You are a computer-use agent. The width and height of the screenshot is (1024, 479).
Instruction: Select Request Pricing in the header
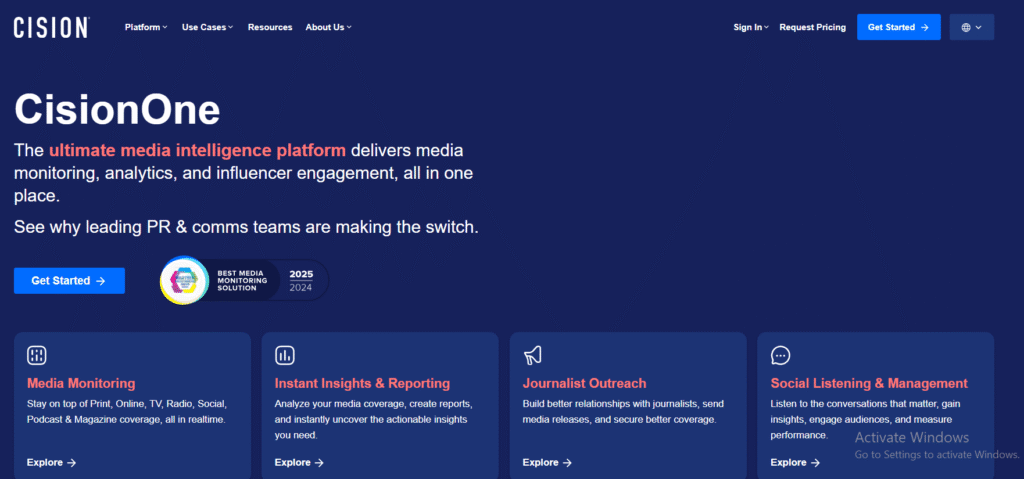click(812, 27)
